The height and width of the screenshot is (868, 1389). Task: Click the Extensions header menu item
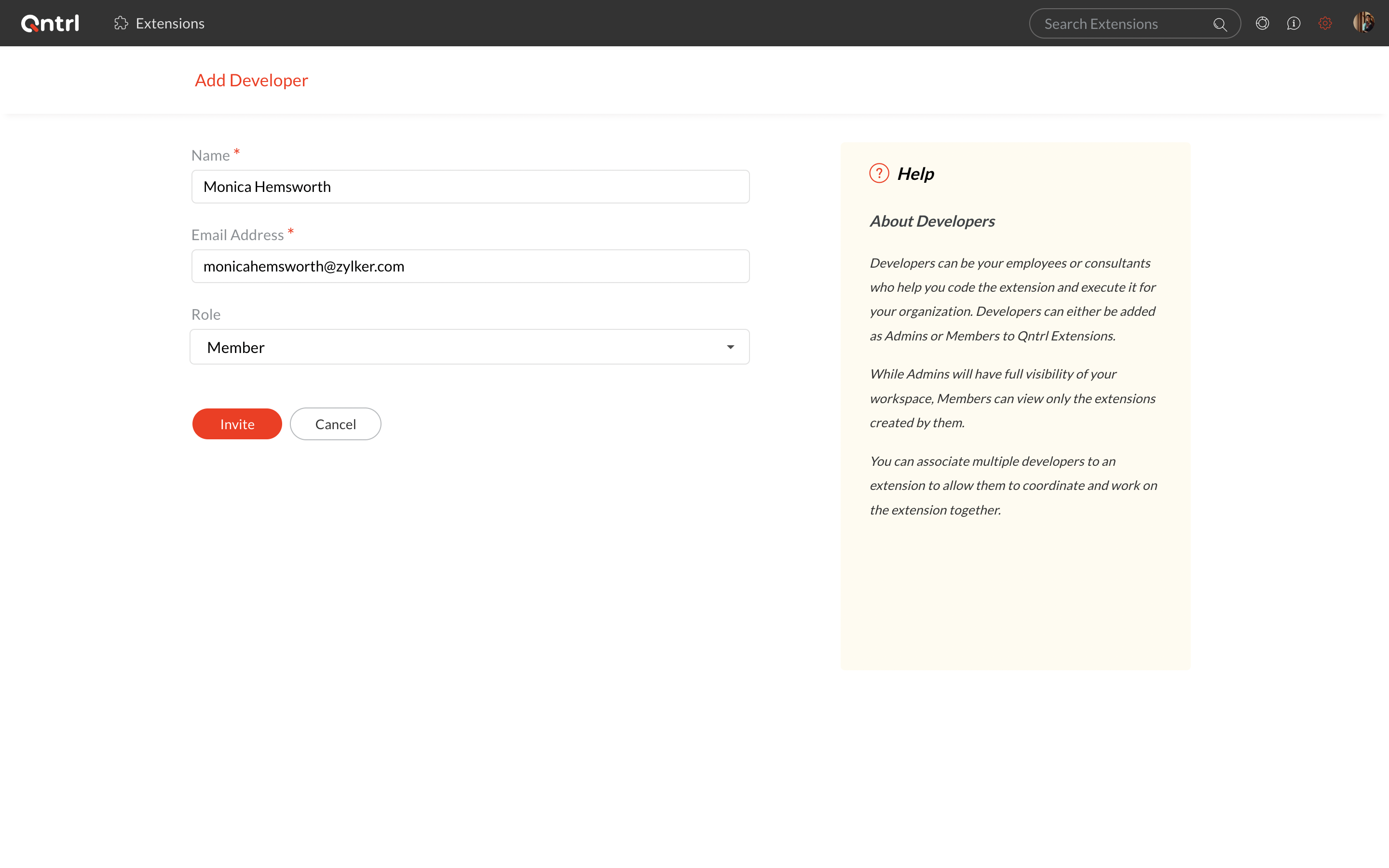(x=170, y=24)
